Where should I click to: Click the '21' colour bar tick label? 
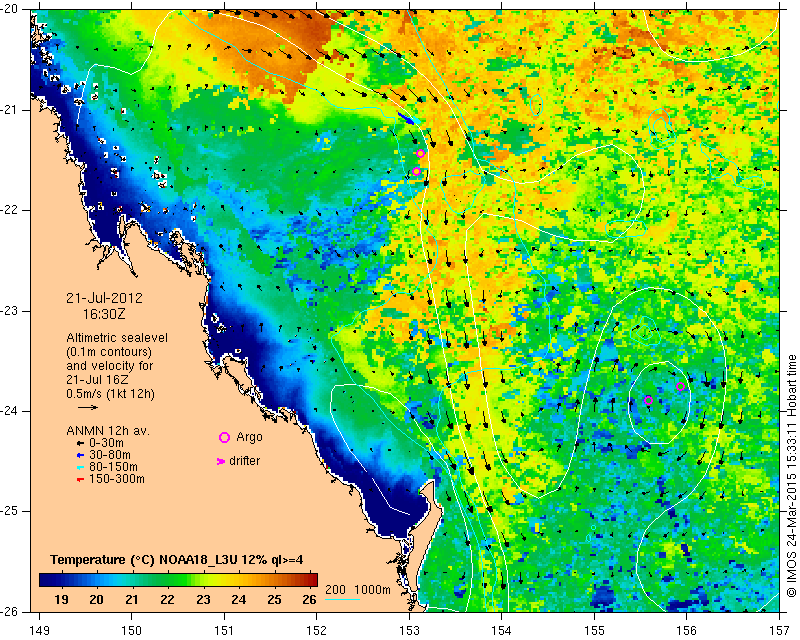coord(132,600)
